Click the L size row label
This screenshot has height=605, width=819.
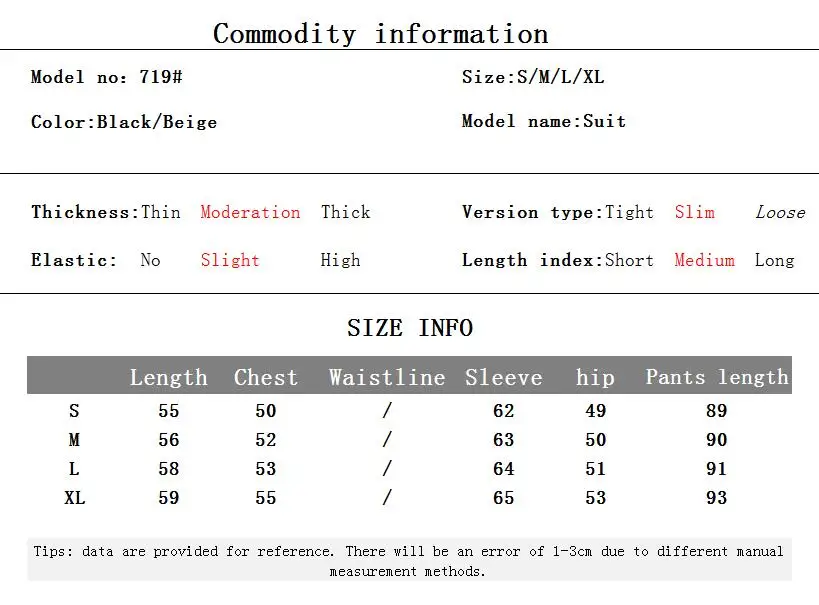tap(74, 469)
